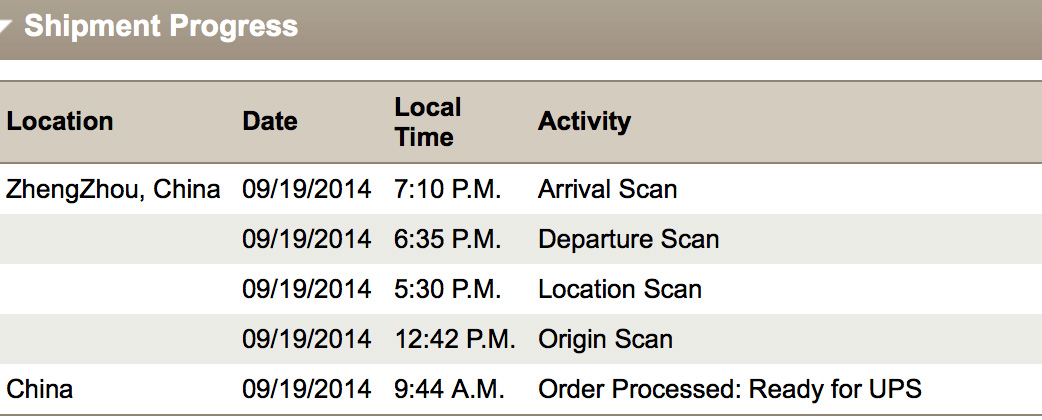Select the 12:42 P.M. time cell
Screen dimensions: 1042x420
coord(455,339)
